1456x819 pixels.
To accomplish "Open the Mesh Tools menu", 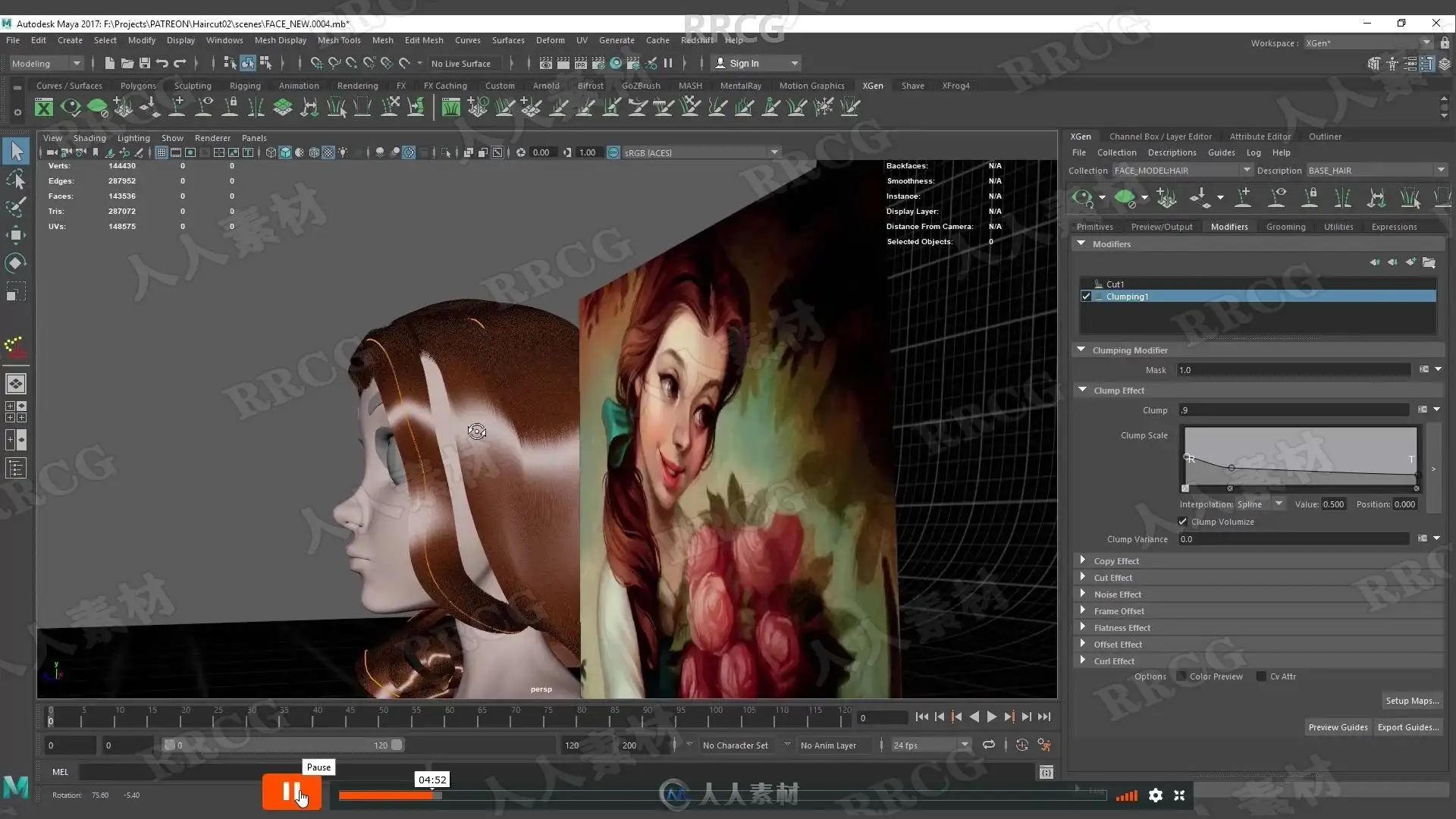I will [x=338, y=40].
